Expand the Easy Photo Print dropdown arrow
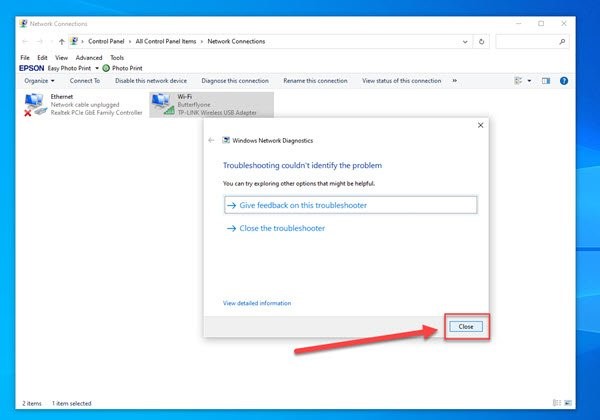600x420 pixels. click(x=97, y=68)
